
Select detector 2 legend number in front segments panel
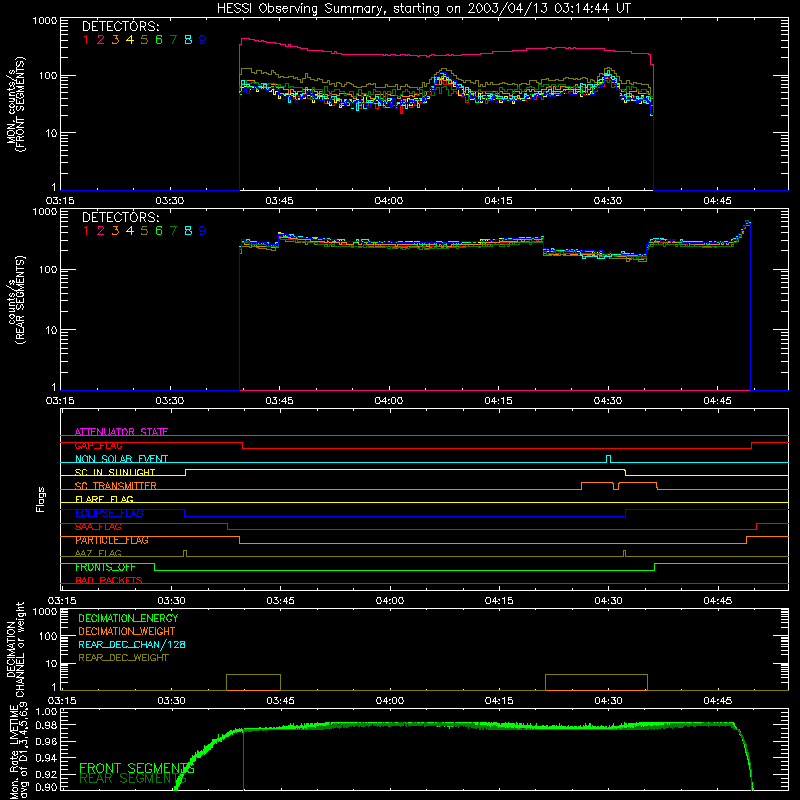(101, 40)
